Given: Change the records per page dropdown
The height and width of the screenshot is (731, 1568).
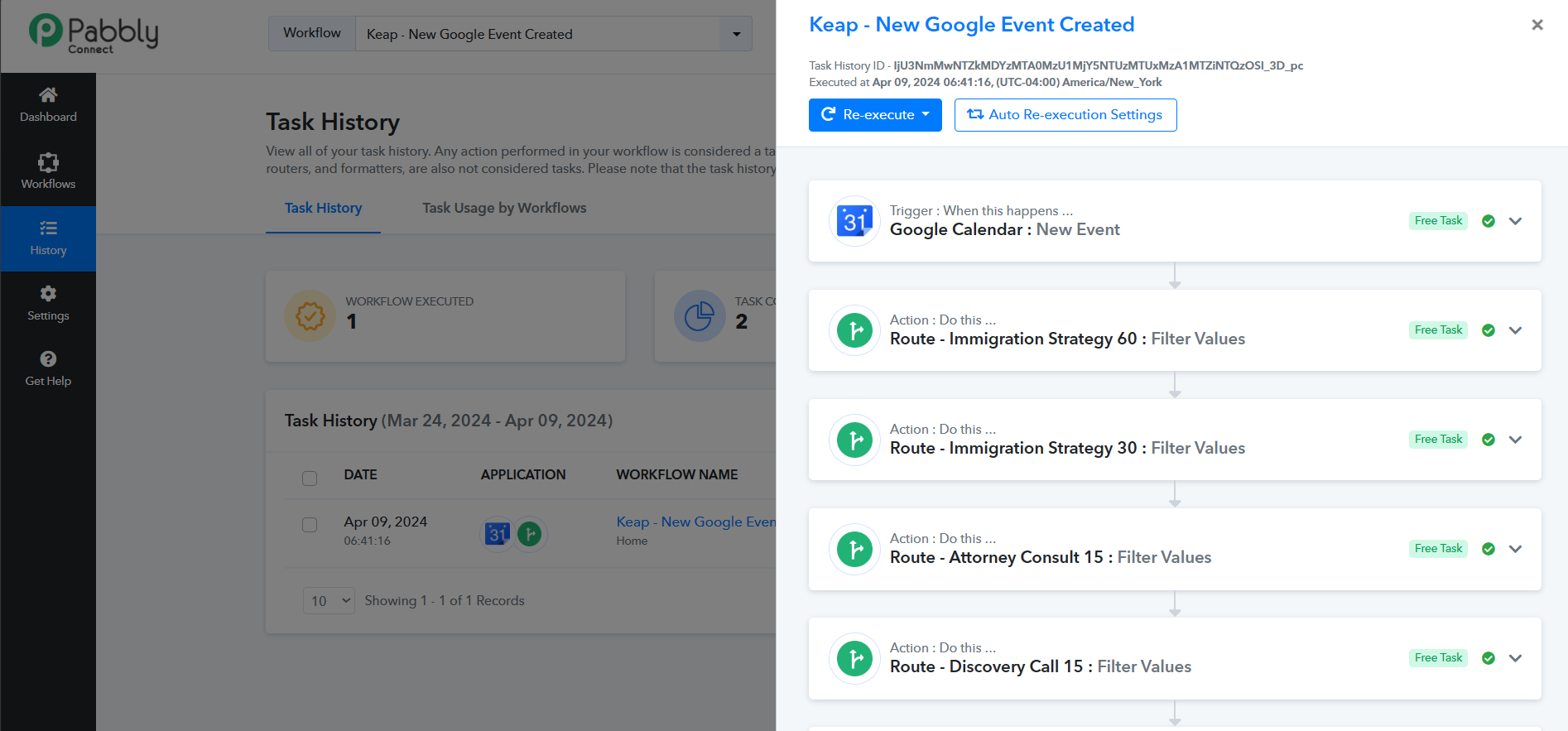Looking at the screenshot, I should (329, 600).
